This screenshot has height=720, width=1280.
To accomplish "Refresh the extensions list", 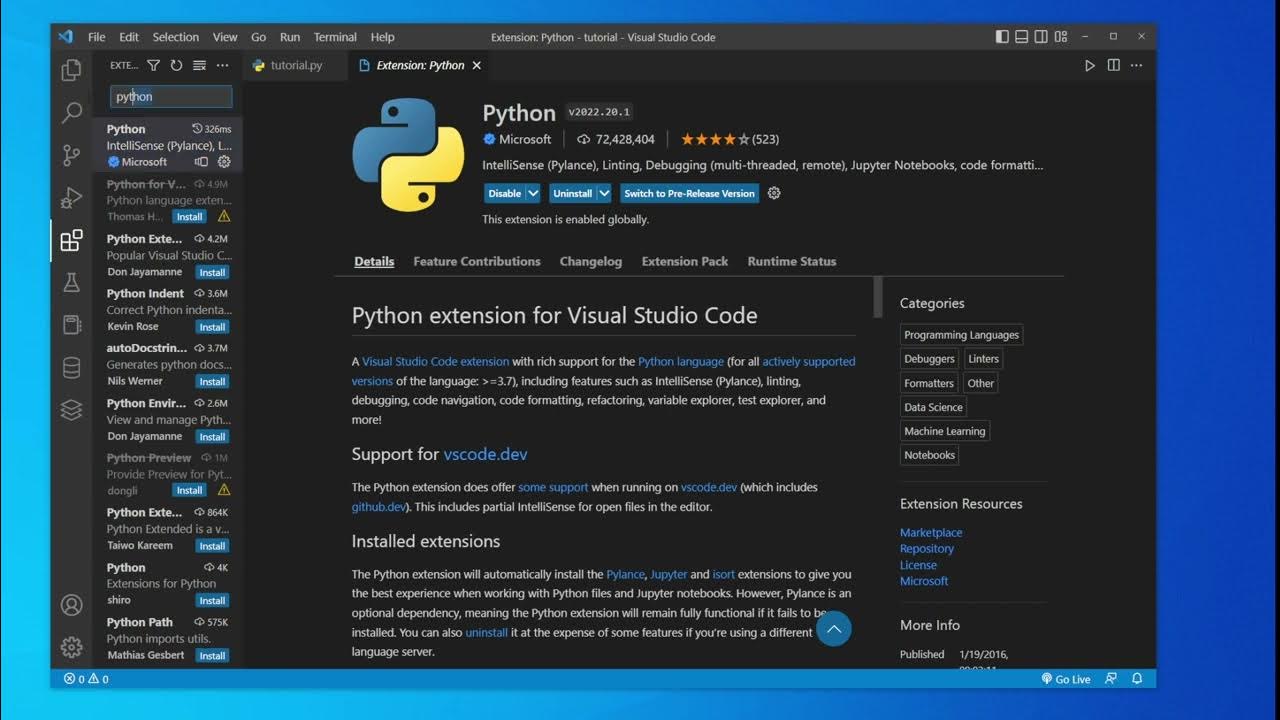I will pos(176,65).
